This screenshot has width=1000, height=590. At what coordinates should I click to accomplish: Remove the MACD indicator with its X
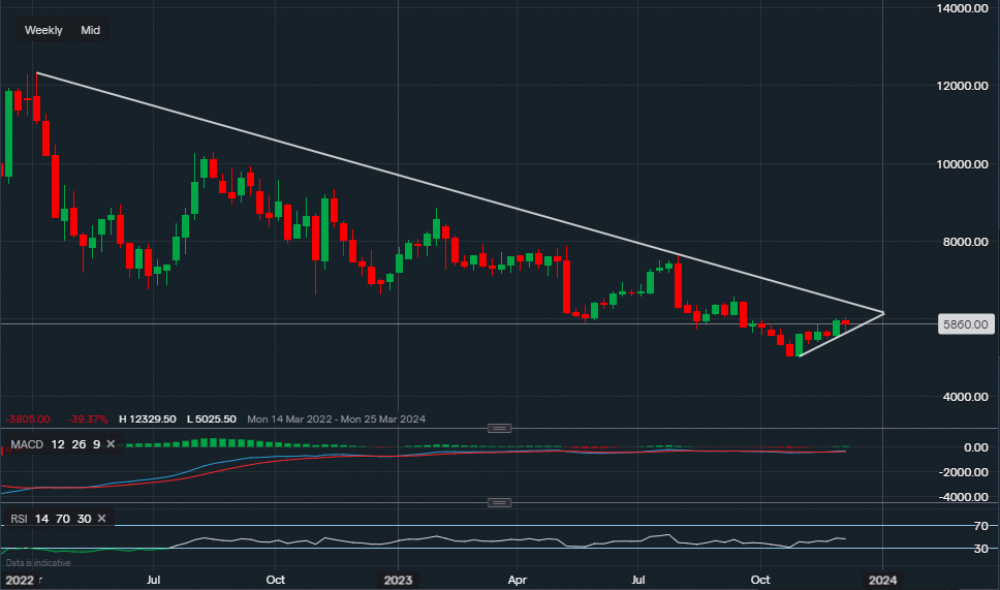(x=110, y=444)
